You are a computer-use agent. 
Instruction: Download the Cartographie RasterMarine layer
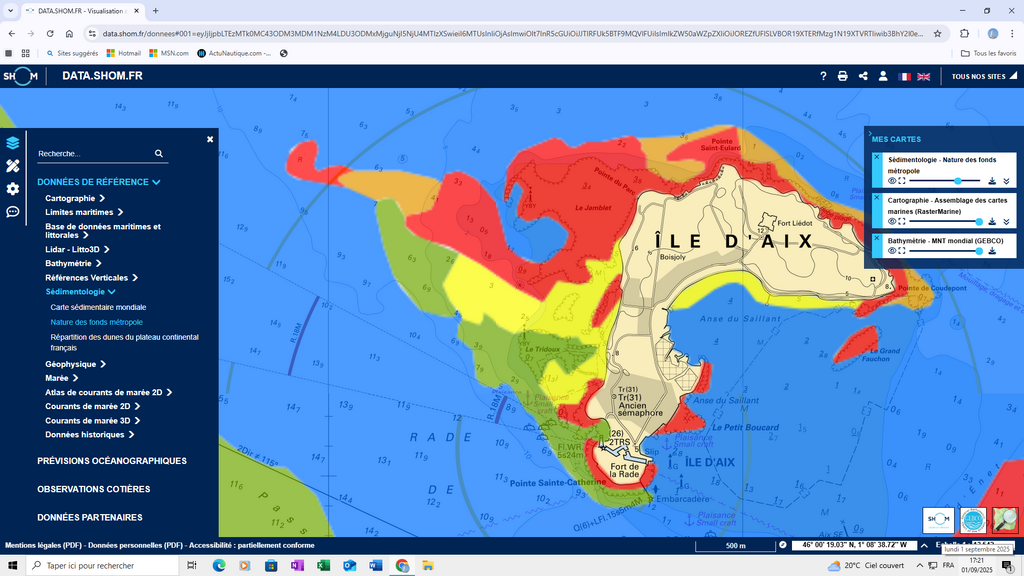(992, 221)
